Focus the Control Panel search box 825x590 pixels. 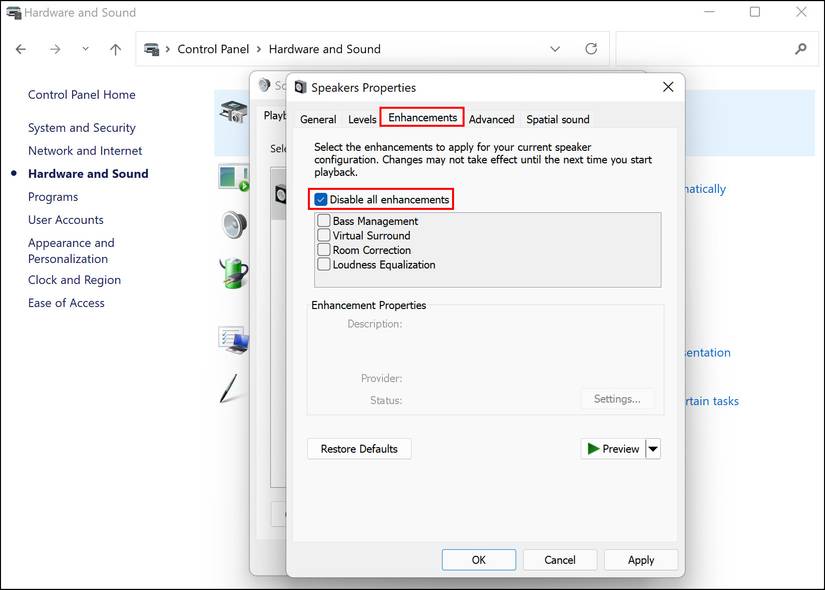[716, 49]
